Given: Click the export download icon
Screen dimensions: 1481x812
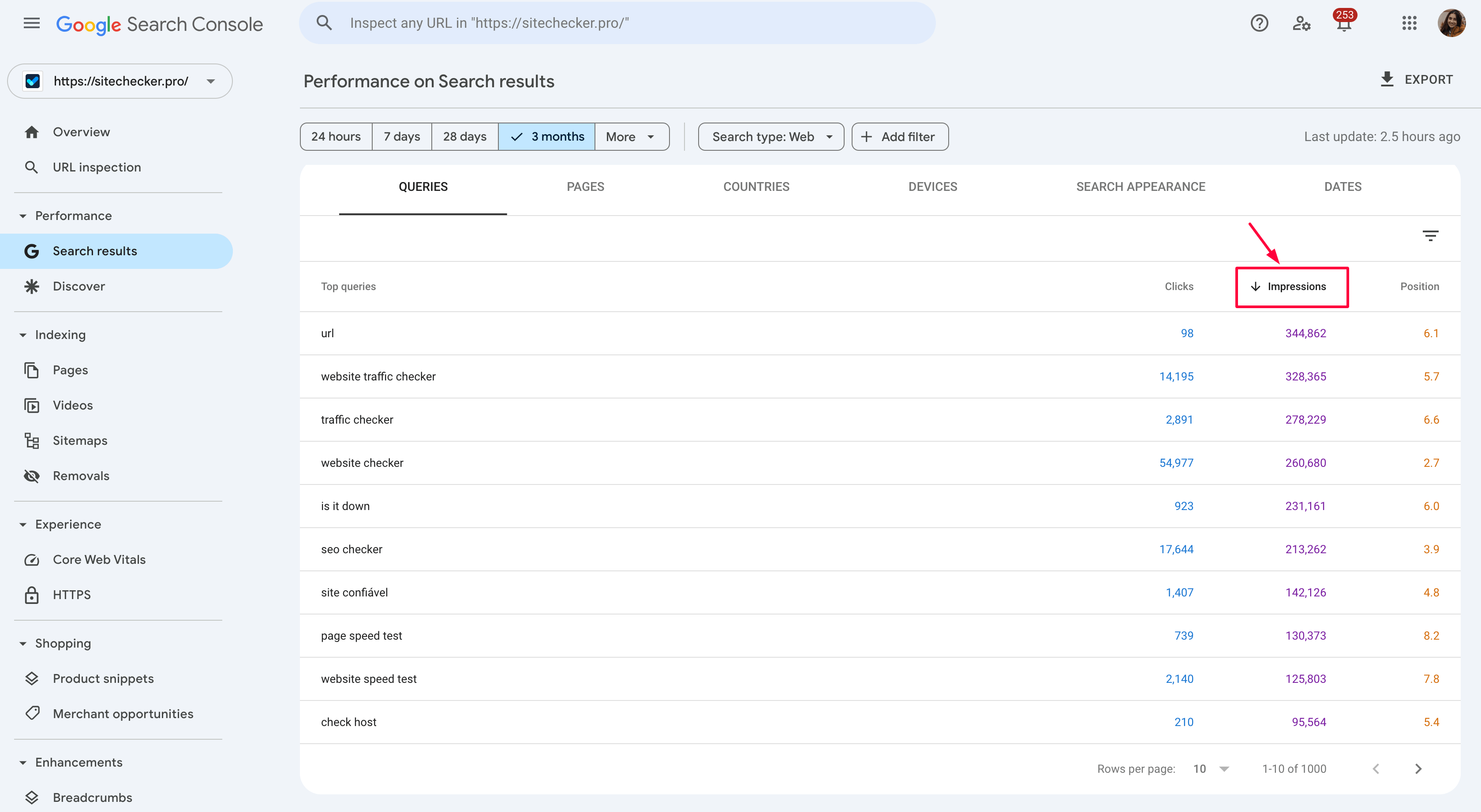Looking at the screenshot, I should pos(1387,79).
